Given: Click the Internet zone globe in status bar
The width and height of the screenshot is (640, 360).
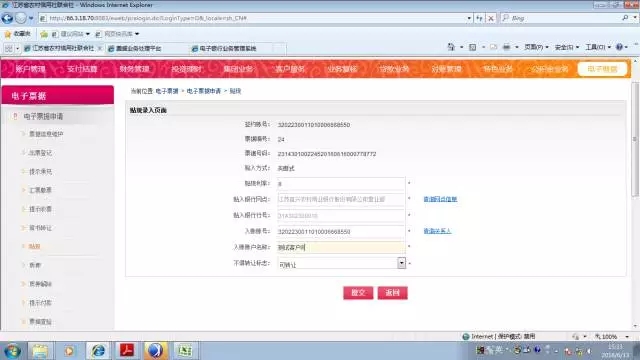Looking at the screenshot, I should pyautogui.click(x=466, y=337).
